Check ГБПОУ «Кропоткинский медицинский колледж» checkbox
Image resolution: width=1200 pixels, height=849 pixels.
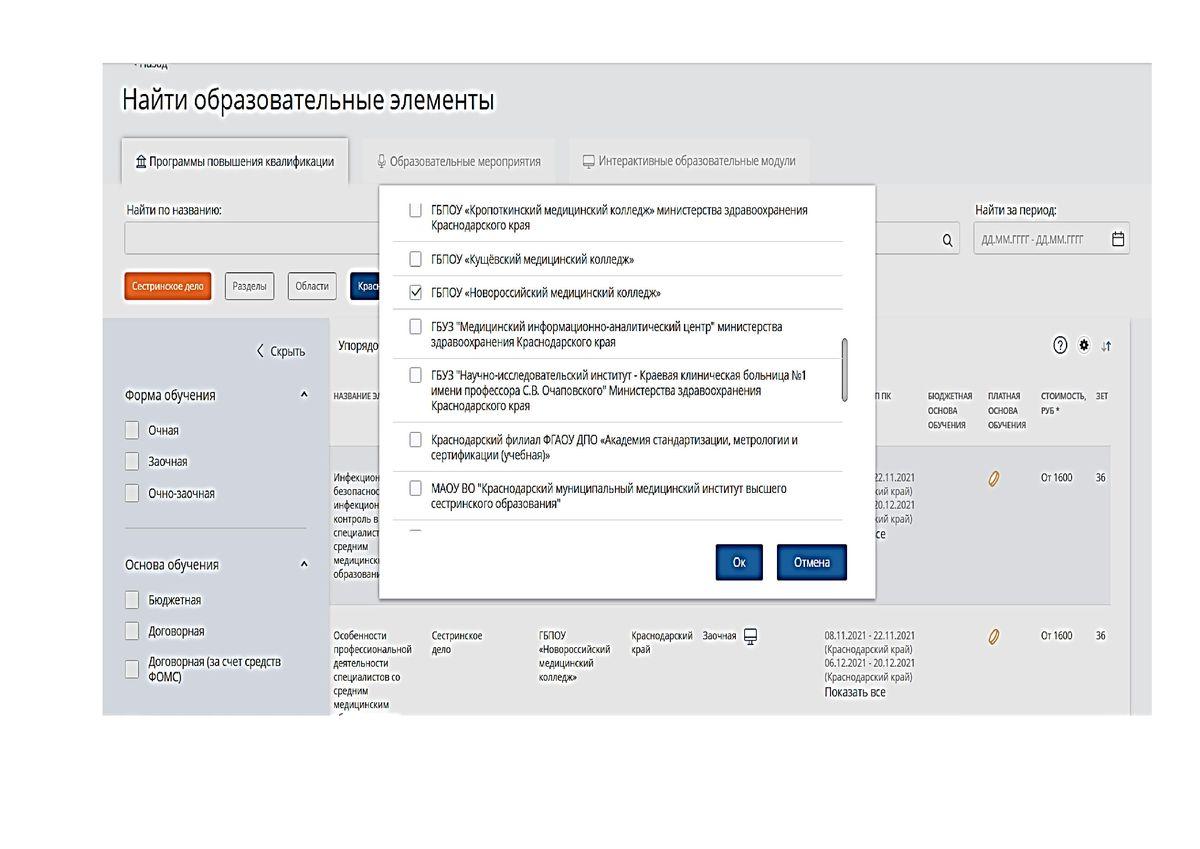pos(416,210)
